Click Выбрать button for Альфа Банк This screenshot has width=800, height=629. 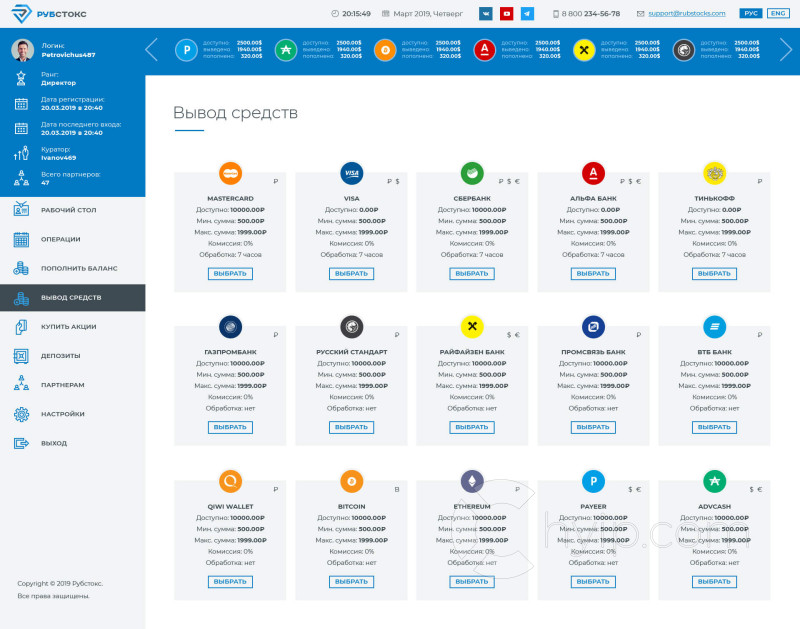pos(593,273)
